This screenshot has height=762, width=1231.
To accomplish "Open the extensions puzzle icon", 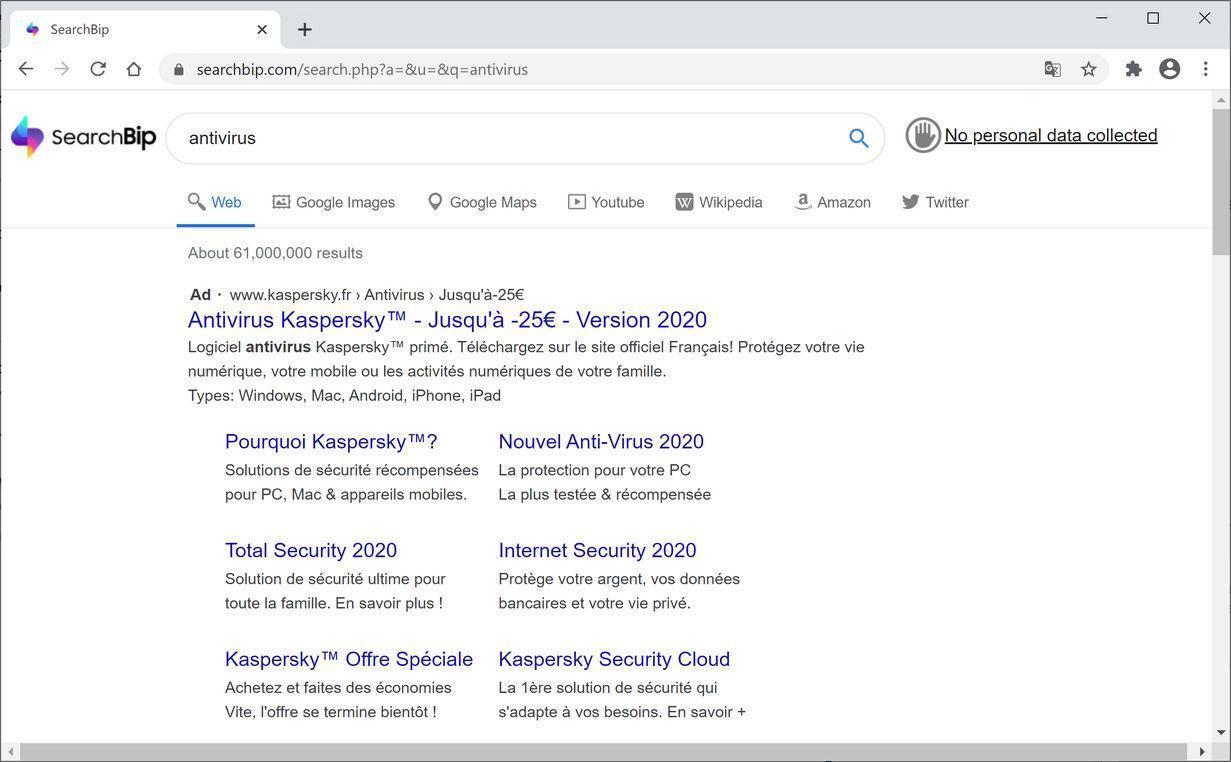I will coord(1133,69).
